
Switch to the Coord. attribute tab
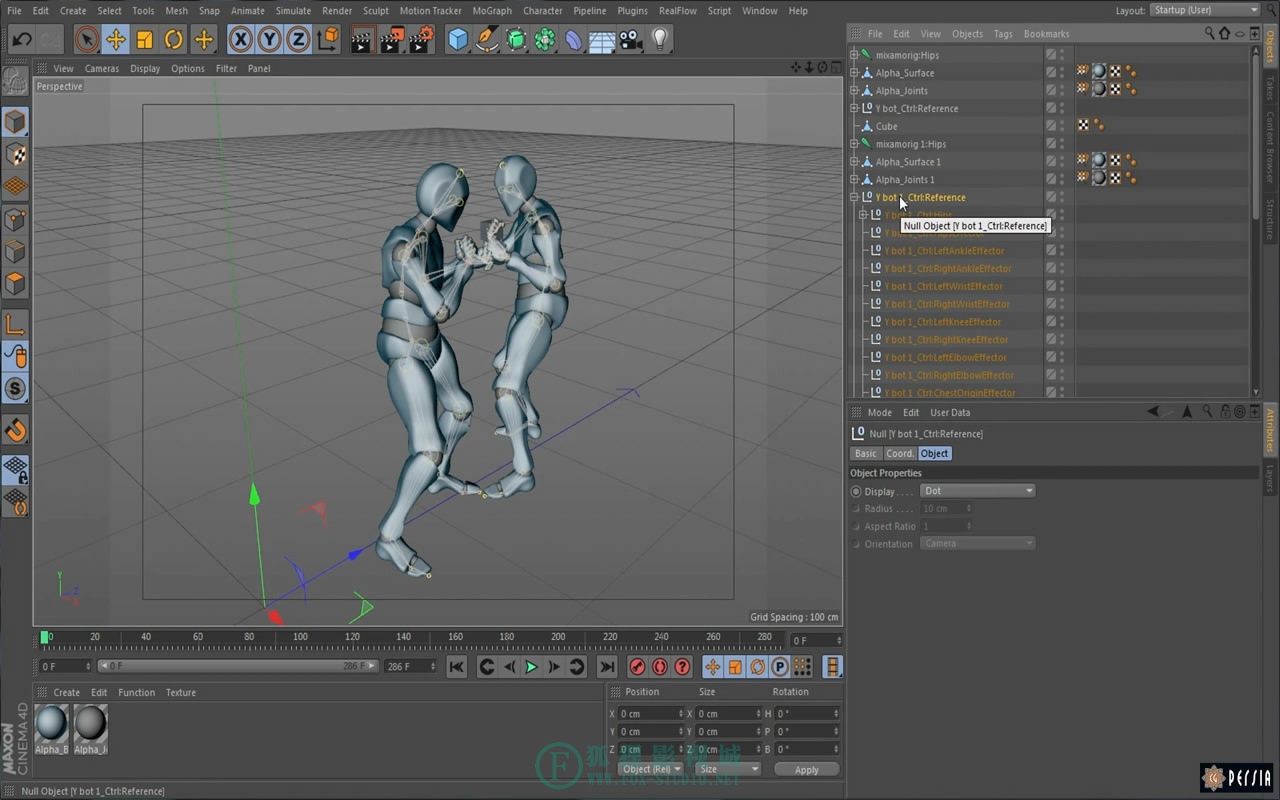(x=899, y=453)
